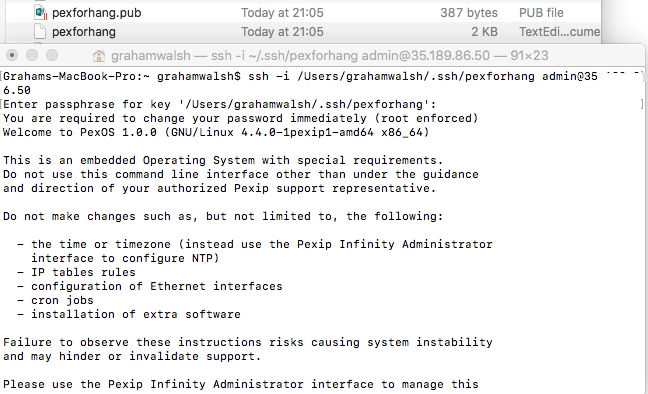Select the pexforhang.pub file icon
648x394 pixels.
(40, 12)
